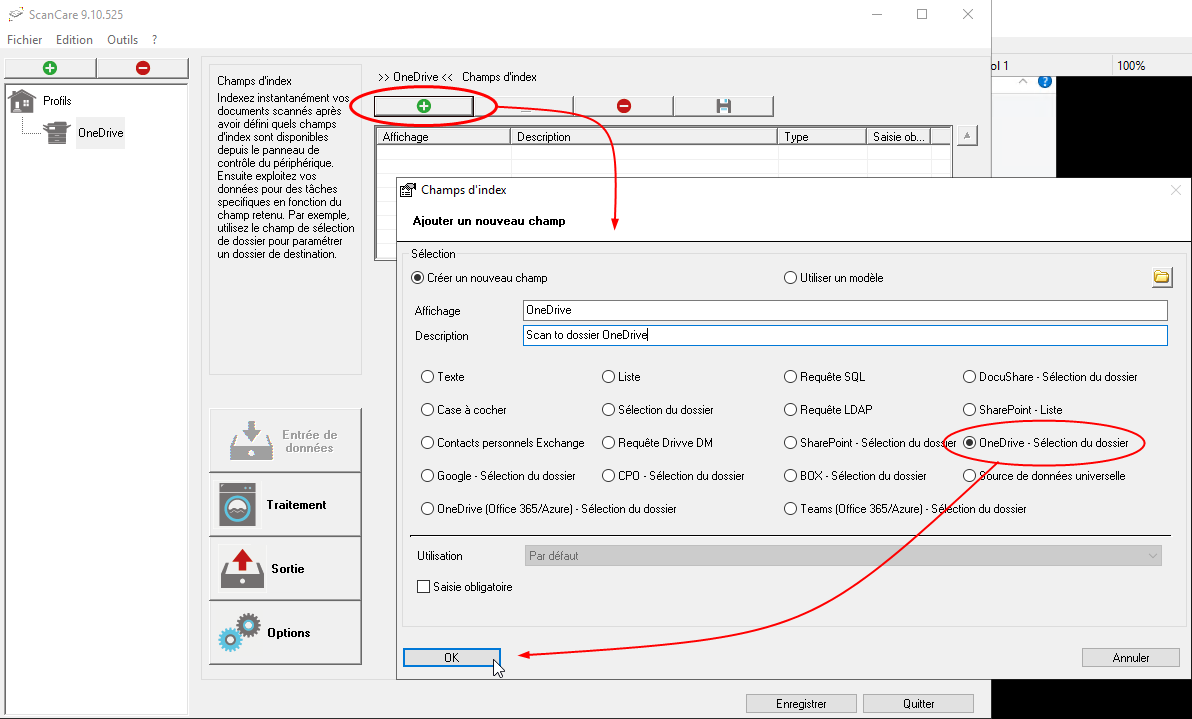Screen dimensions: 1192x719
Task: Open the Edition menu
Action: coord(74,40)
